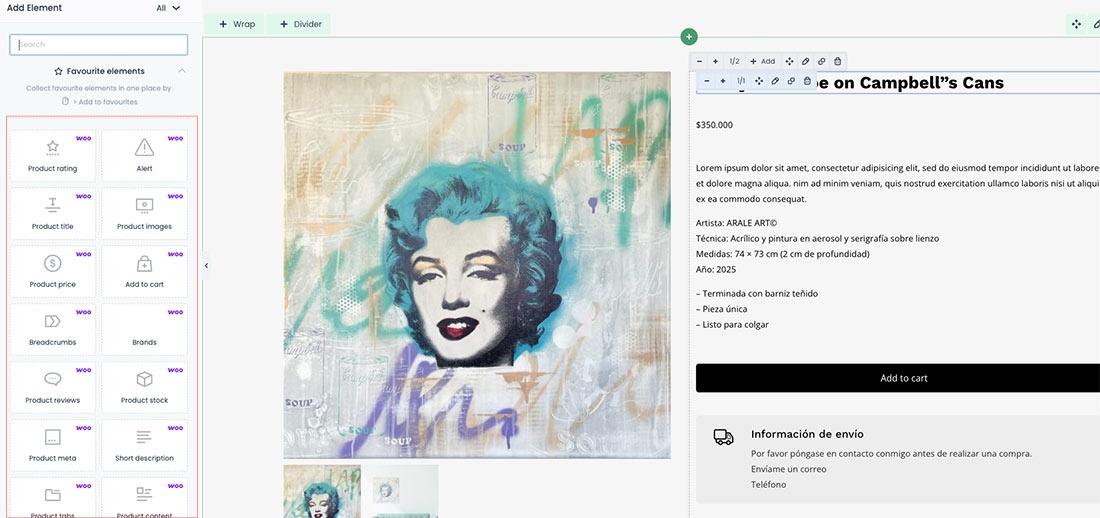
Task: Collapse the Favourite elements section
Action: click(182, 71)
